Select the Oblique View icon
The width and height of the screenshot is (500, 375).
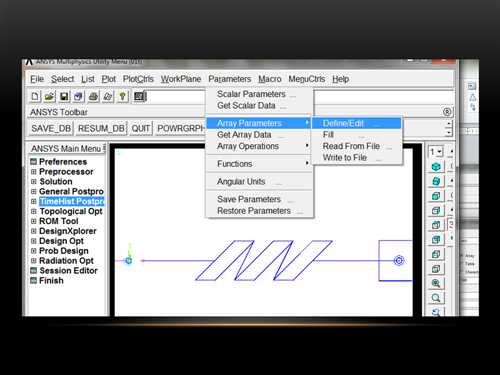click(x=436, y=181)
